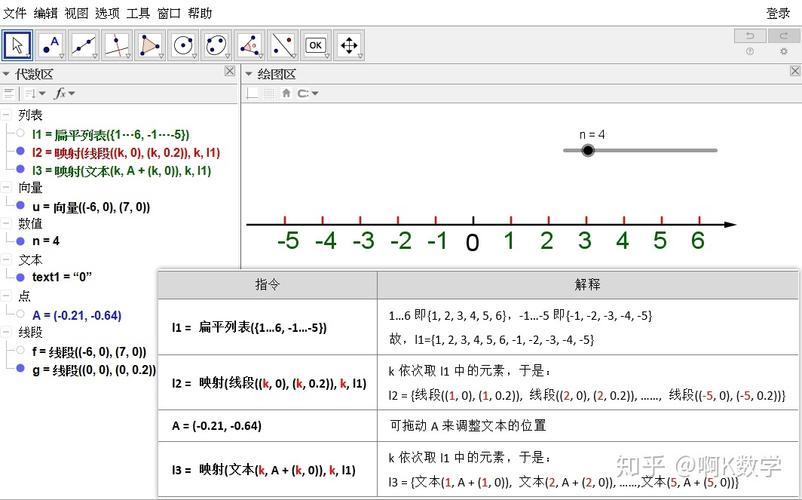Toggle visibility of list l1
This screenshot has height=500, width=802.
(x=20, y=133)
